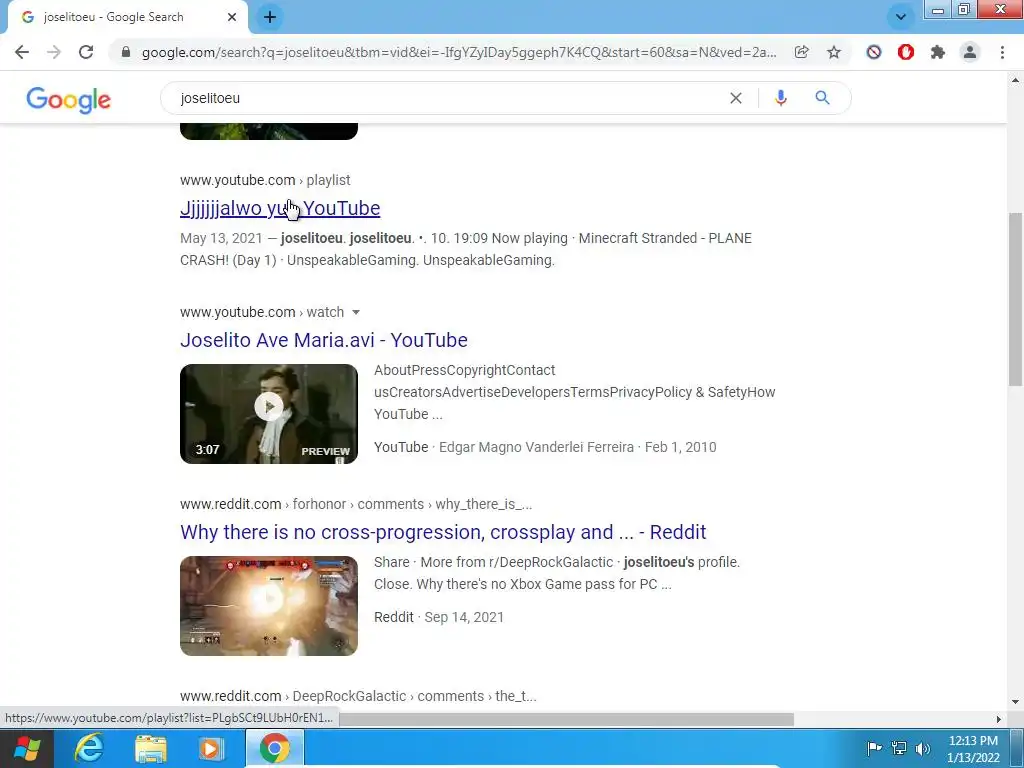The image size is (1024, 768).
Task: Share this page icon in address bar
Action: [x=801, y=52]
